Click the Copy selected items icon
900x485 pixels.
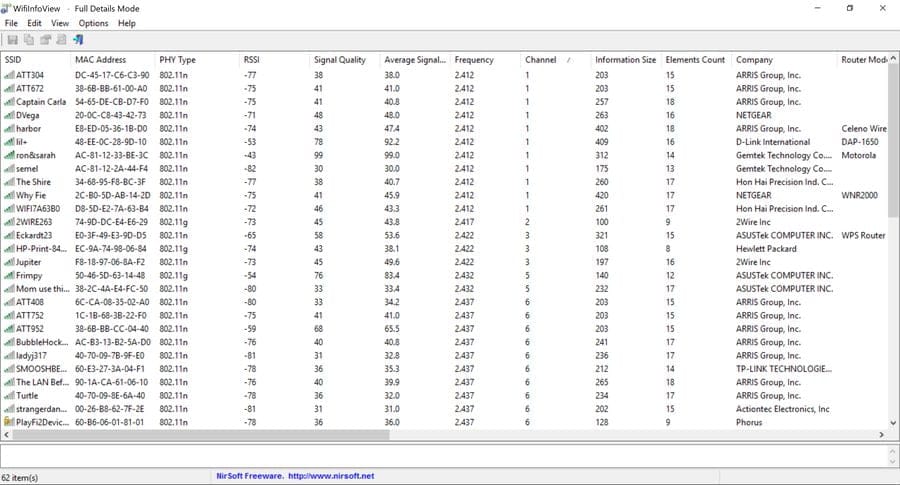click(29, 40)
